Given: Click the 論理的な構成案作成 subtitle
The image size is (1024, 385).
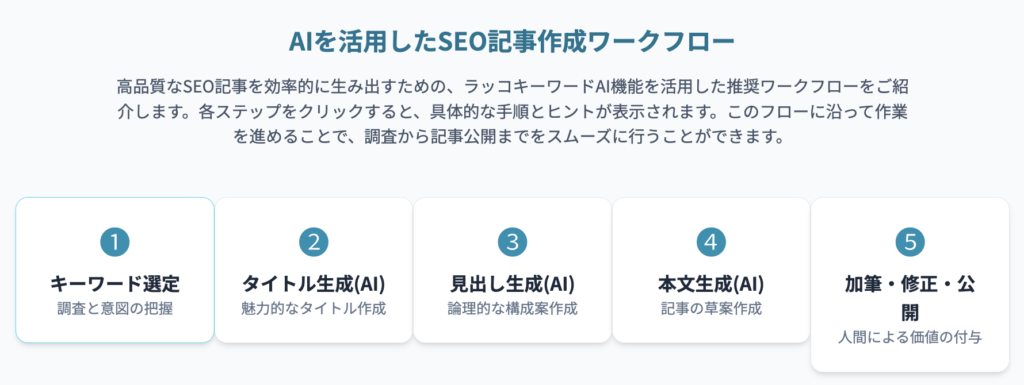Looking at the screenshot, I should tap(512, 309).
